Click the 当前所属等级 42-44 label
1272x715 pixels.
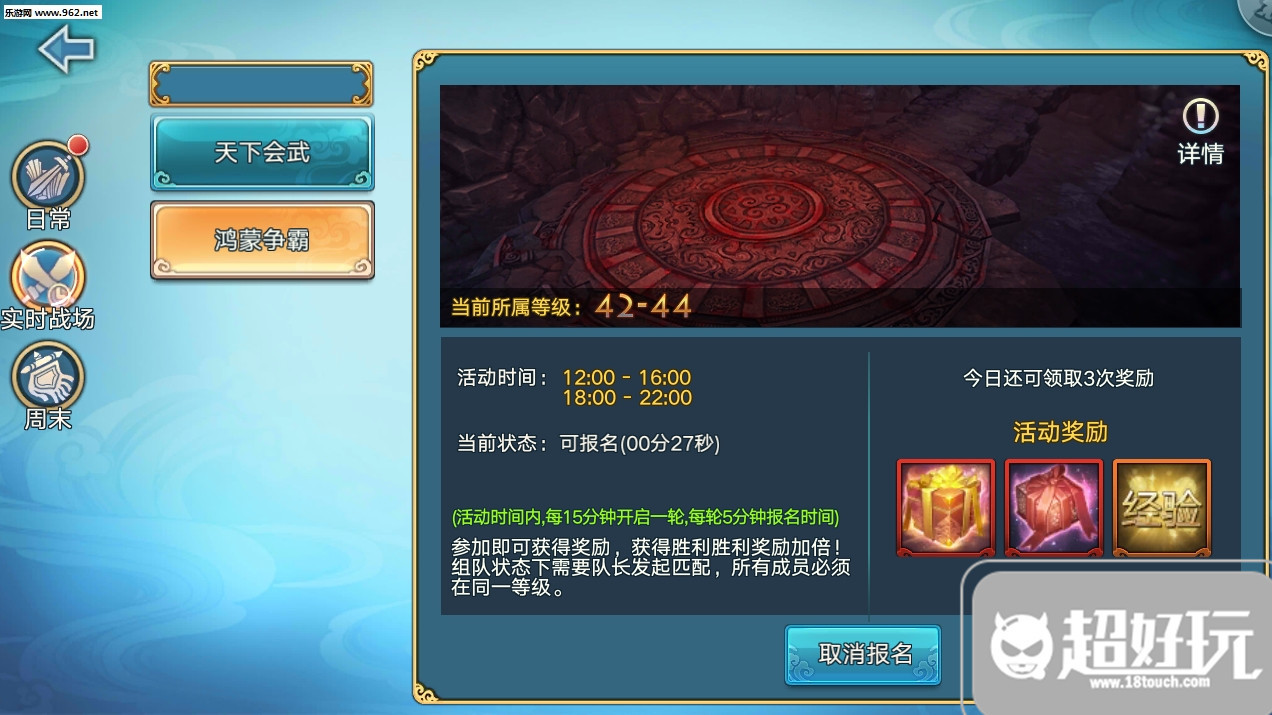571,306
